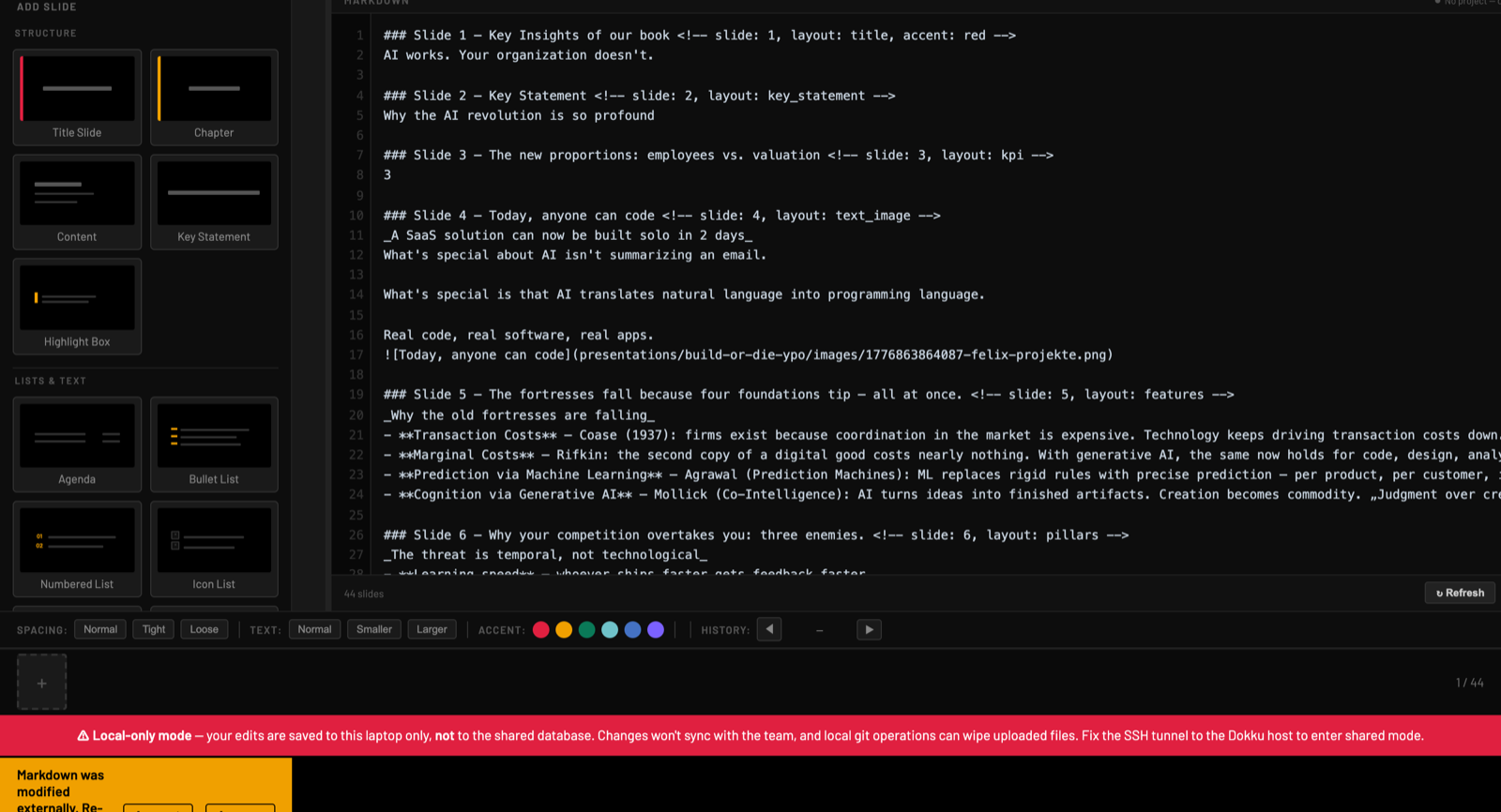Choose the green accent color
Image resolution: width=1501 pixels, height=812 pixels.
[x=587, y=630]
